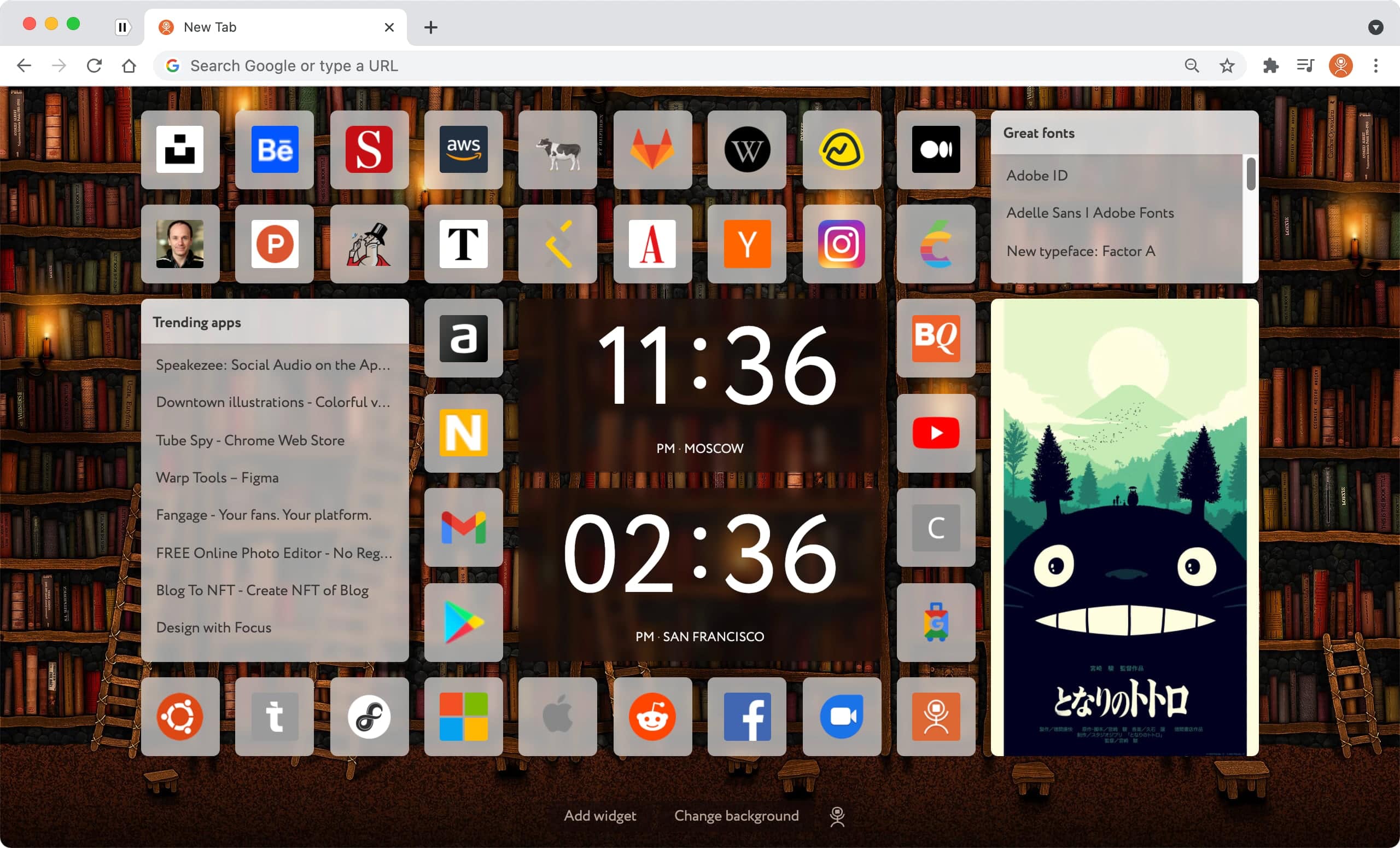Open Tube Spy Chrome Web Store link

pos(250,440)
